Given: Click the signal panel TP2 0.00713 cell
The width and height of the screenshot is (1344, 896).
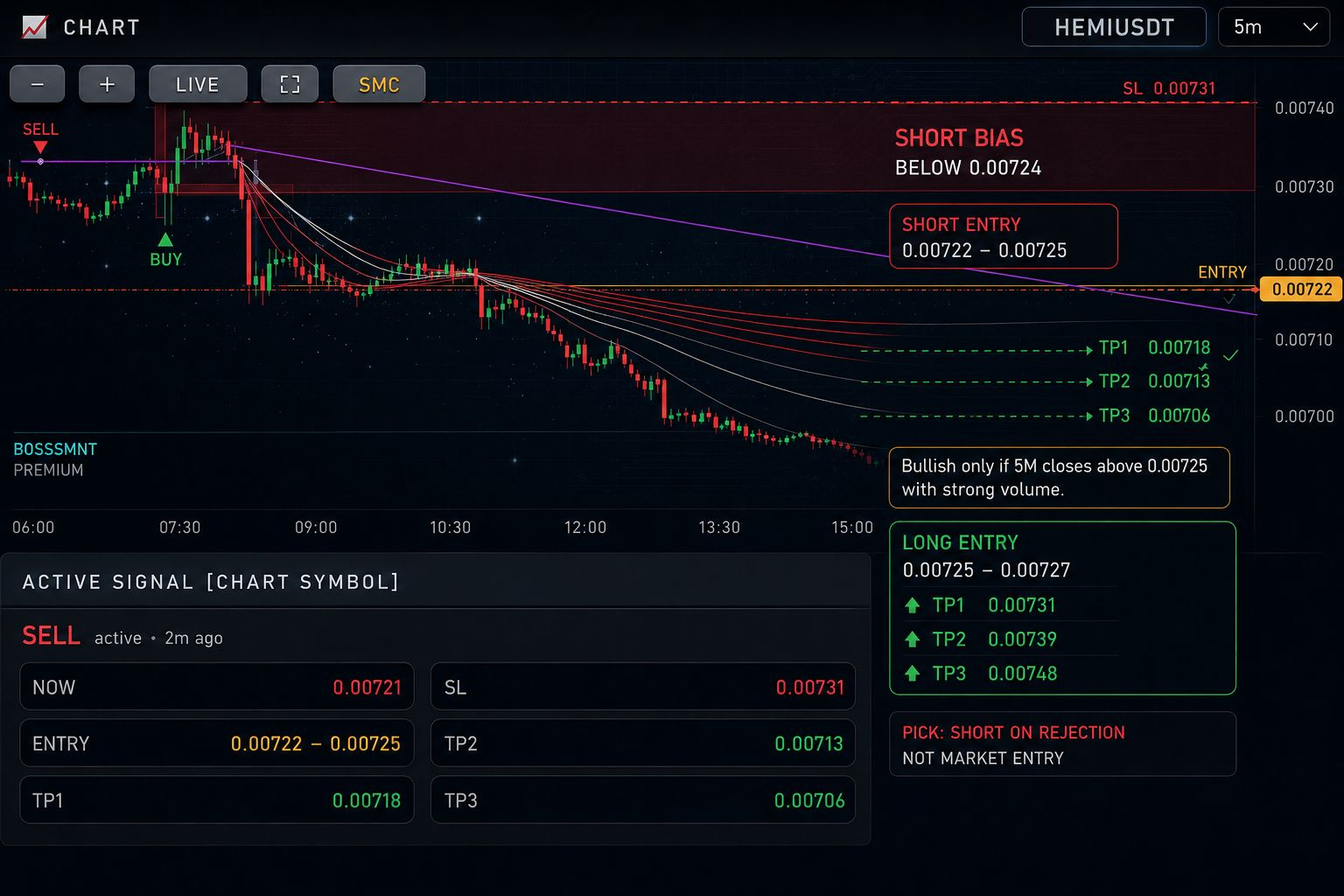Looking at the screenshot, I should [643, 744].
